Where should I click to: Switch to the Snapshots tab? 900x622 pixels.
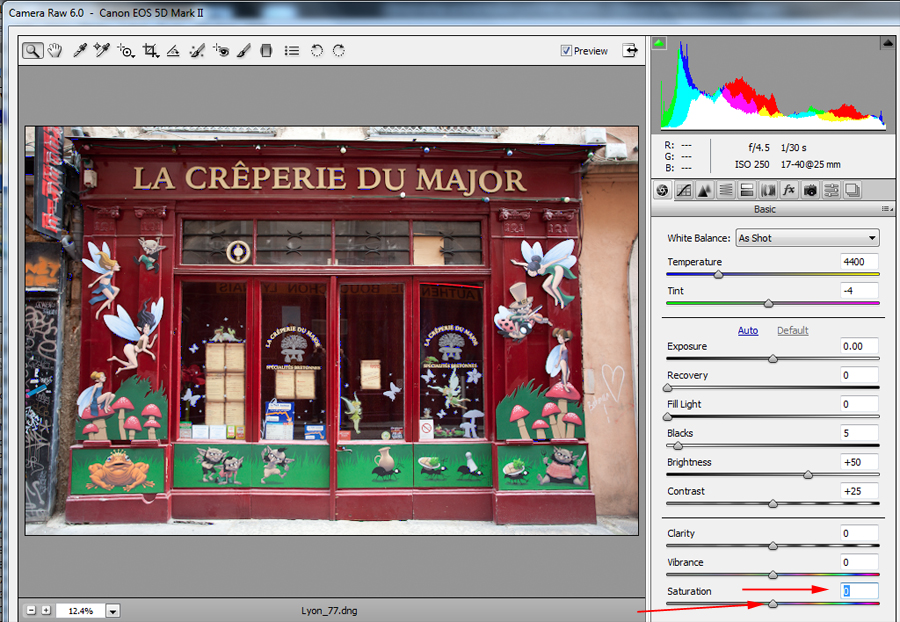(853, 190)
